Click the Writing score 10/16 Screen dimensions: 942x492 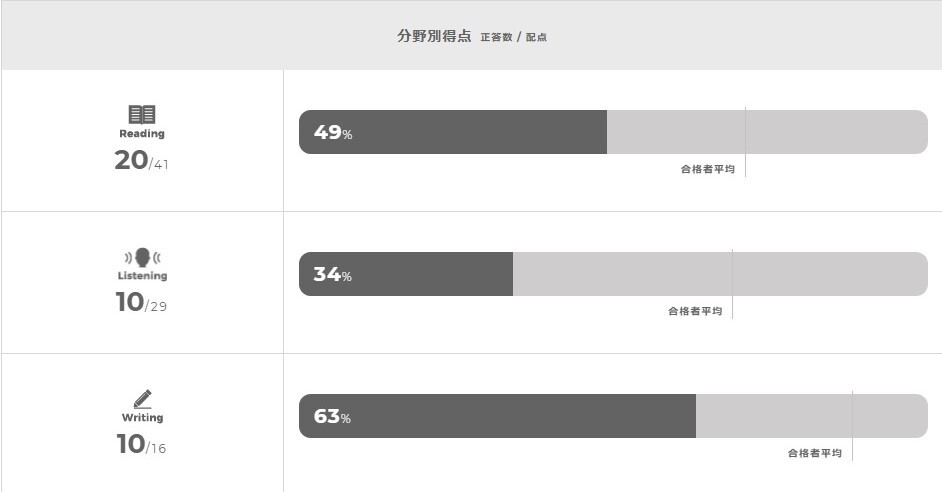pos(142,445)
